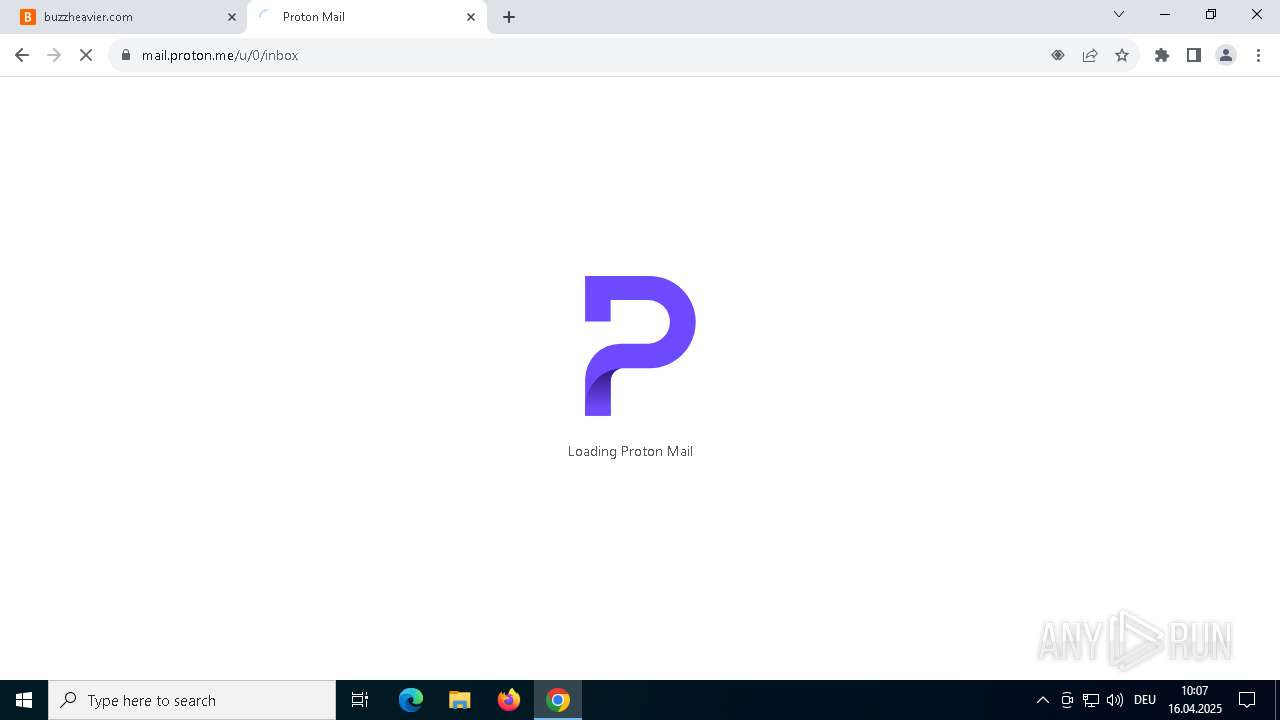
Task: Change the DEU input language
Action: pyautogui.click(x=1145, y=700)
